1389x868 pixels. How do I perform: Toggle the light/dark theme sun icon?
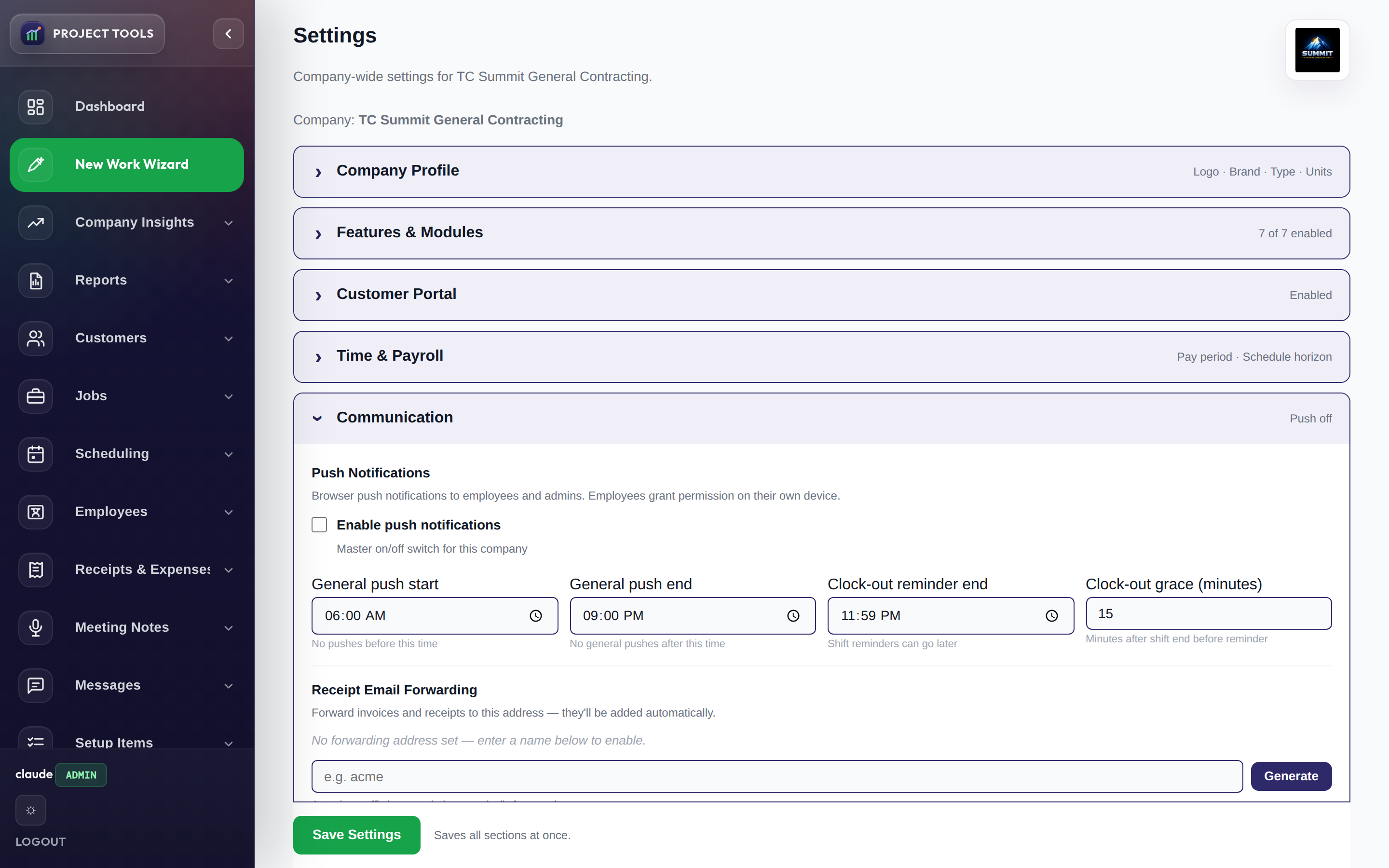pyautogui.click(x=31, y=810)
